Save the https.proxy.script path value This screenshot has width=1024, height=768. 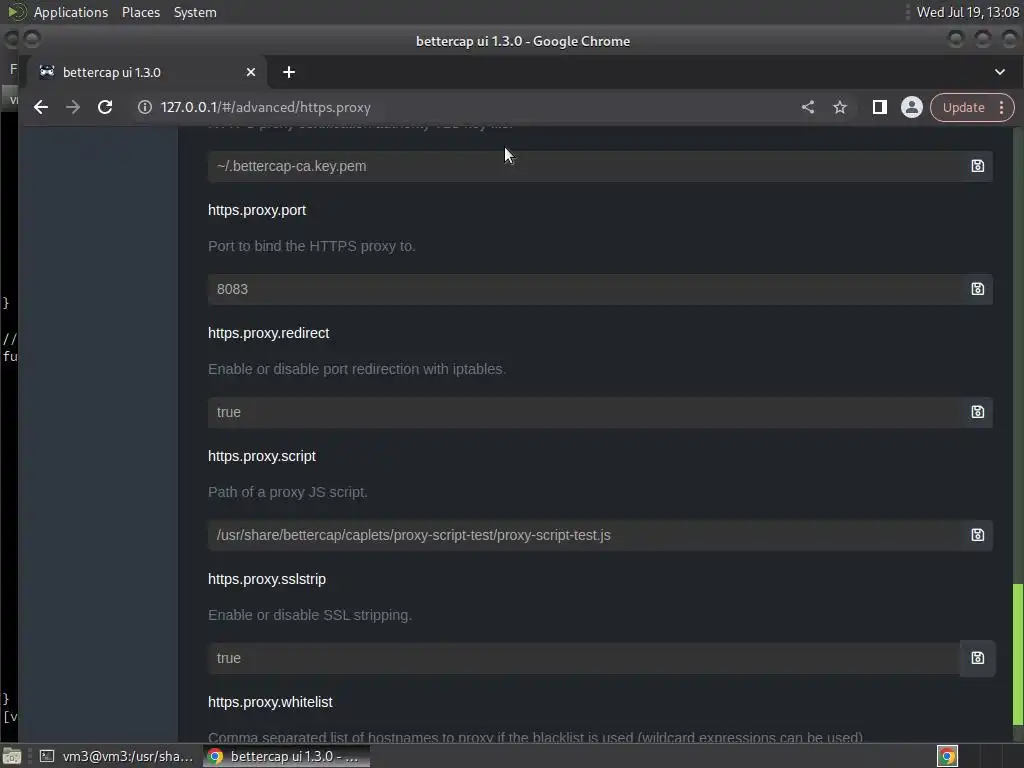click(977, 535)
